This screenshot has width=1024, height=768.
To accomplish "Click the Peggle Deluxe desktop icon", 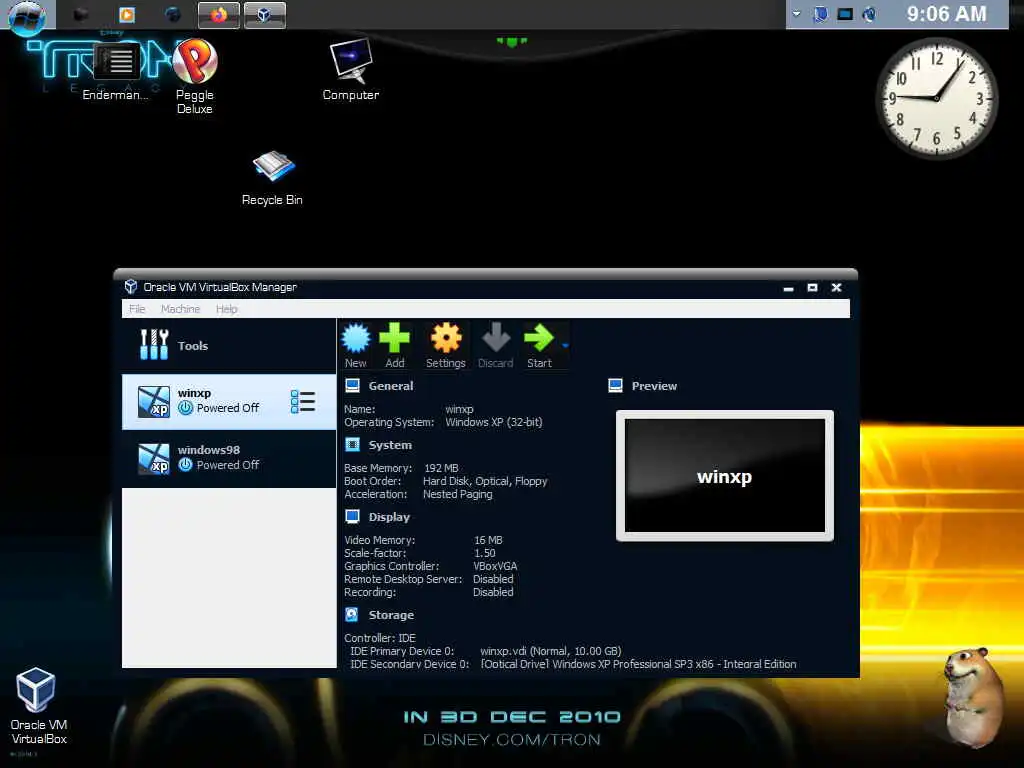I will pyautogui.click(x=195, y=76).
